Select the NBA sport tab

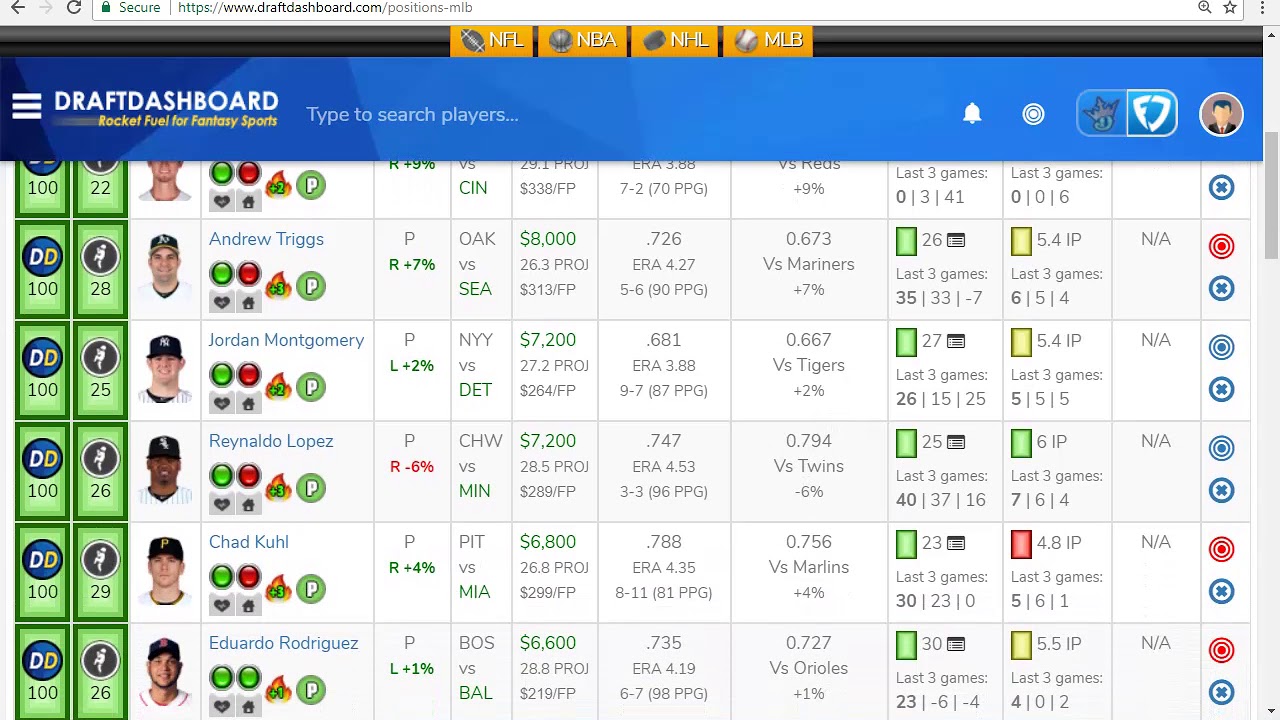(x=582, y=40)
